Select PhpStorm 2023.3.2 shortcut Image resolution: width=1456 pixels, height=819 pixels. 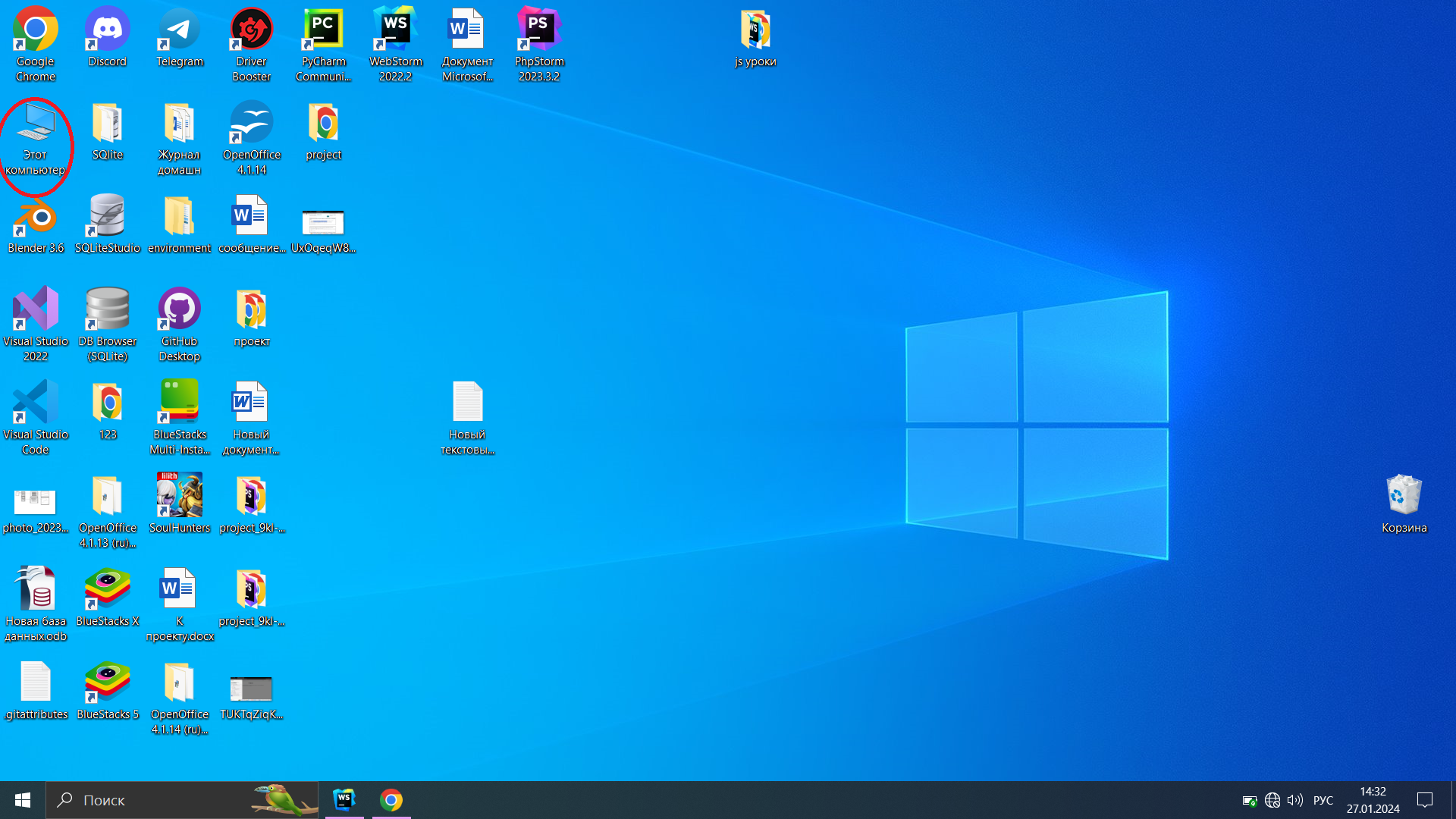[x=540, y=44]
